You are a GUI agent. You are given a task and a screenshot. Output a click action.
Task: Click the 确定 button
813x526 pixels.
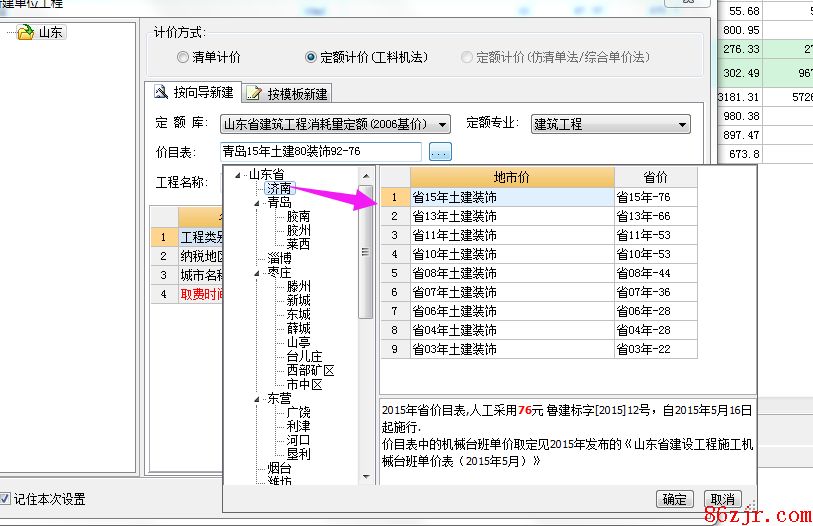pos(675,499)
